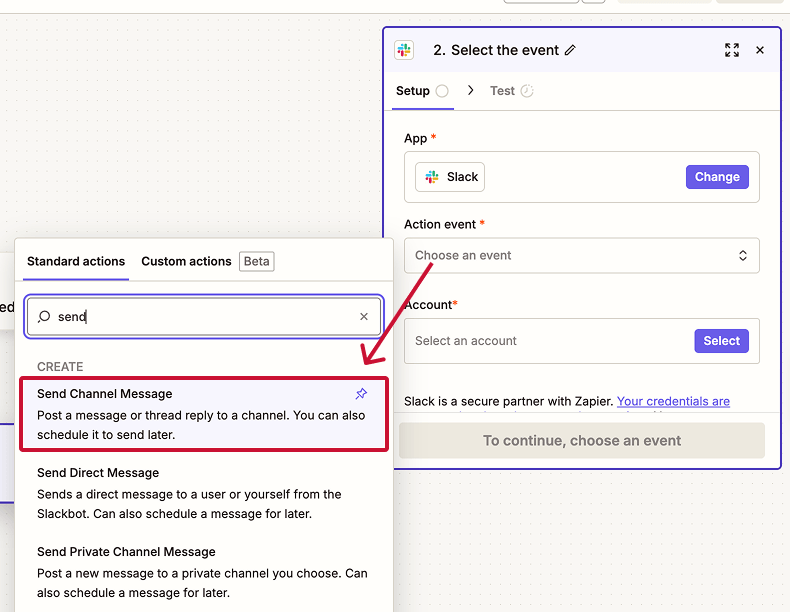The image size is (790, 612).
Task: Pin the Send Channel Message action
Action: click(x=361, y=394)
